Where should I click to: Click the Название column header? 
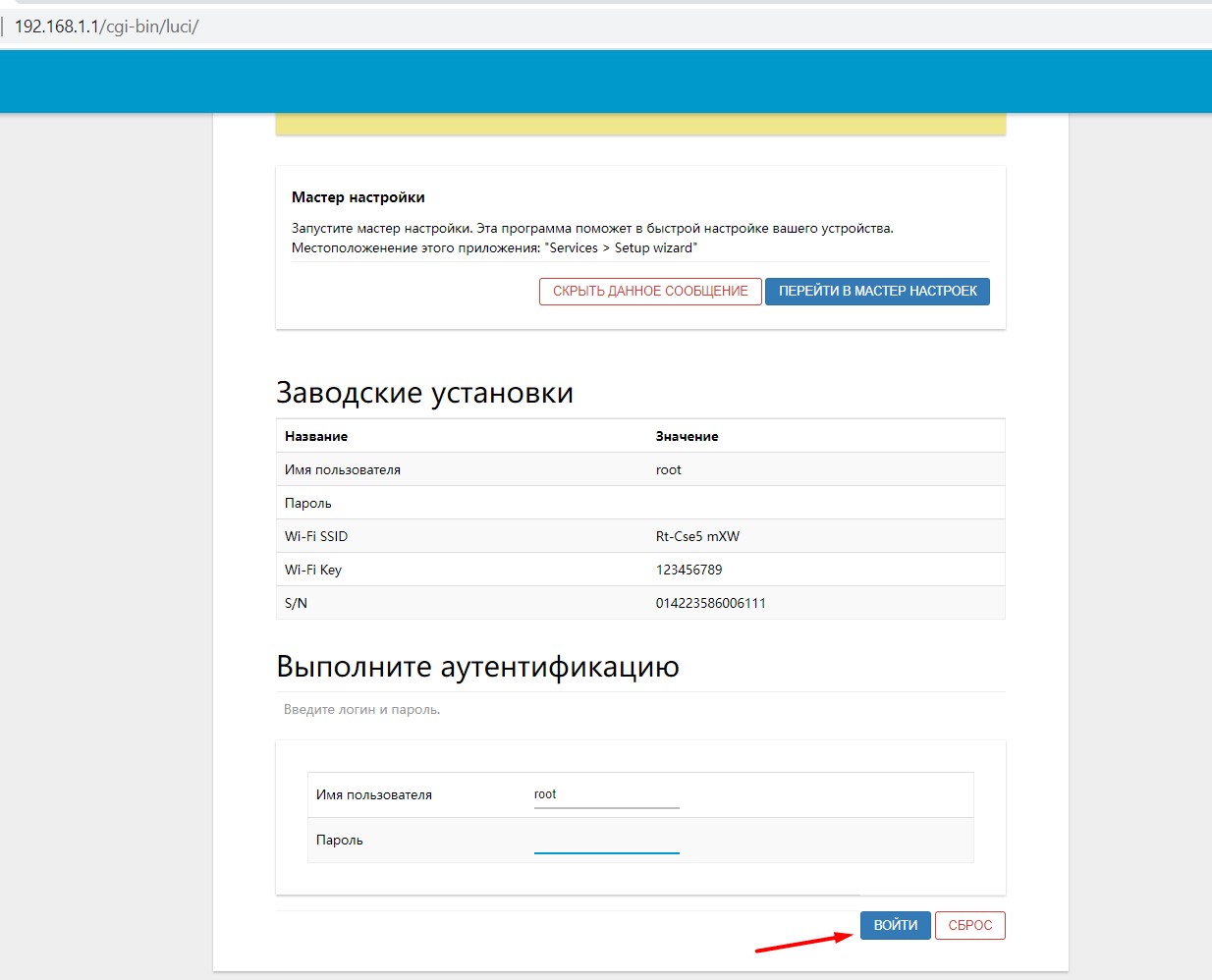tap(315, 436)
